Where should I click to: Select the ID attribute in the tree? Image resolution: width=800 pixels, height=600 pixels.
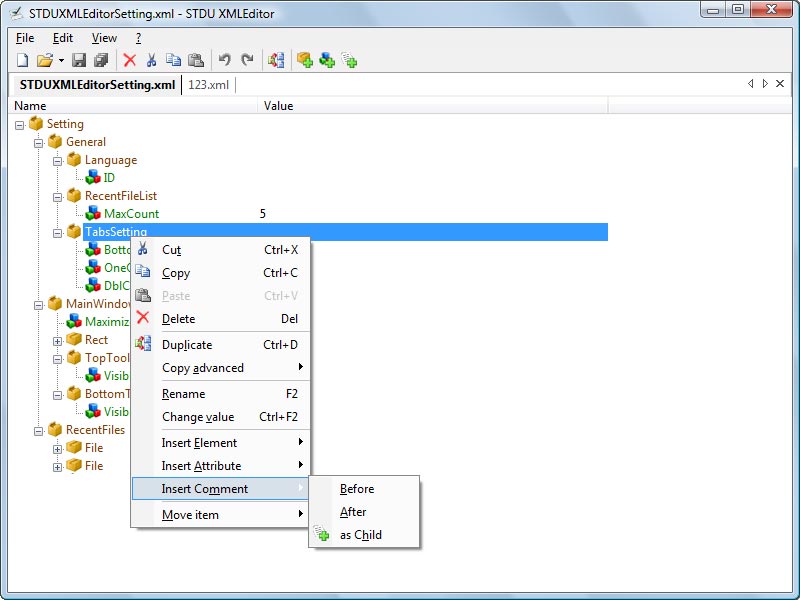[x=109, y=178]
